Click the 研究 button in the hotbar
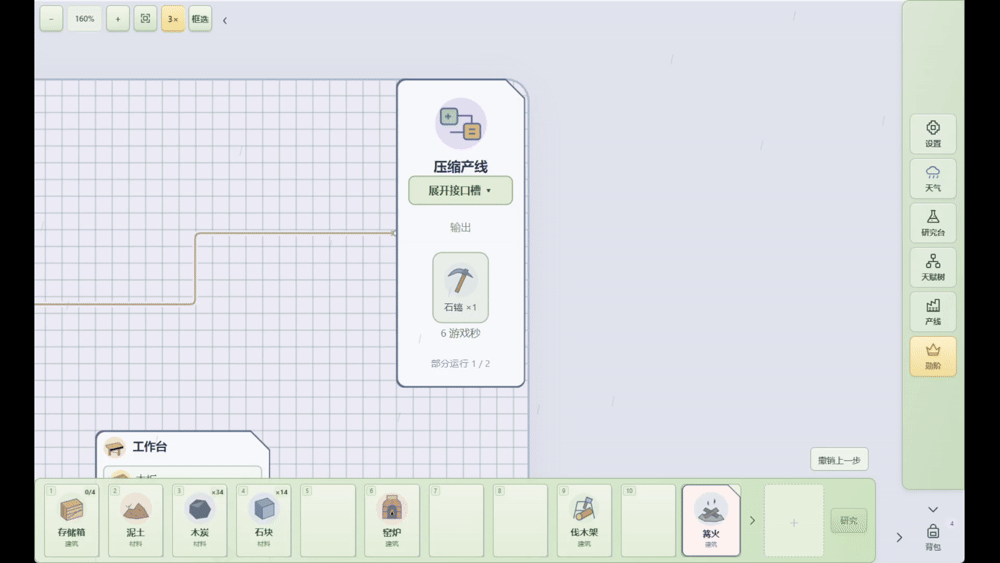1000x563 pixels. 849,520
